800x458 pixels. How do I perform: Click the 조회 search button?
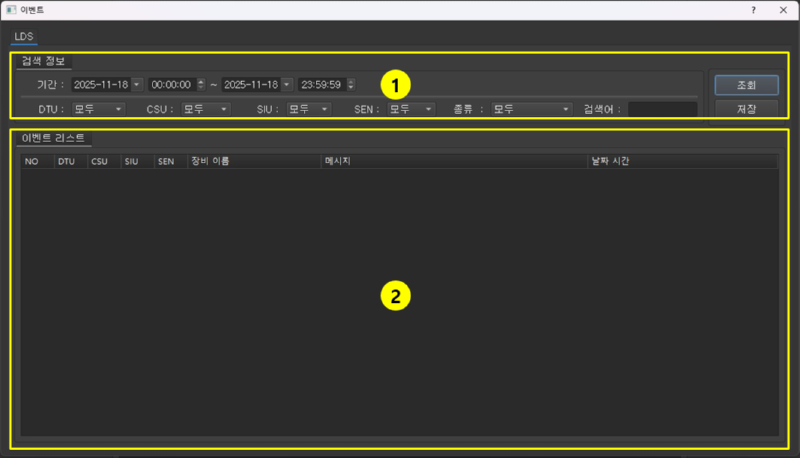(746, 85)
